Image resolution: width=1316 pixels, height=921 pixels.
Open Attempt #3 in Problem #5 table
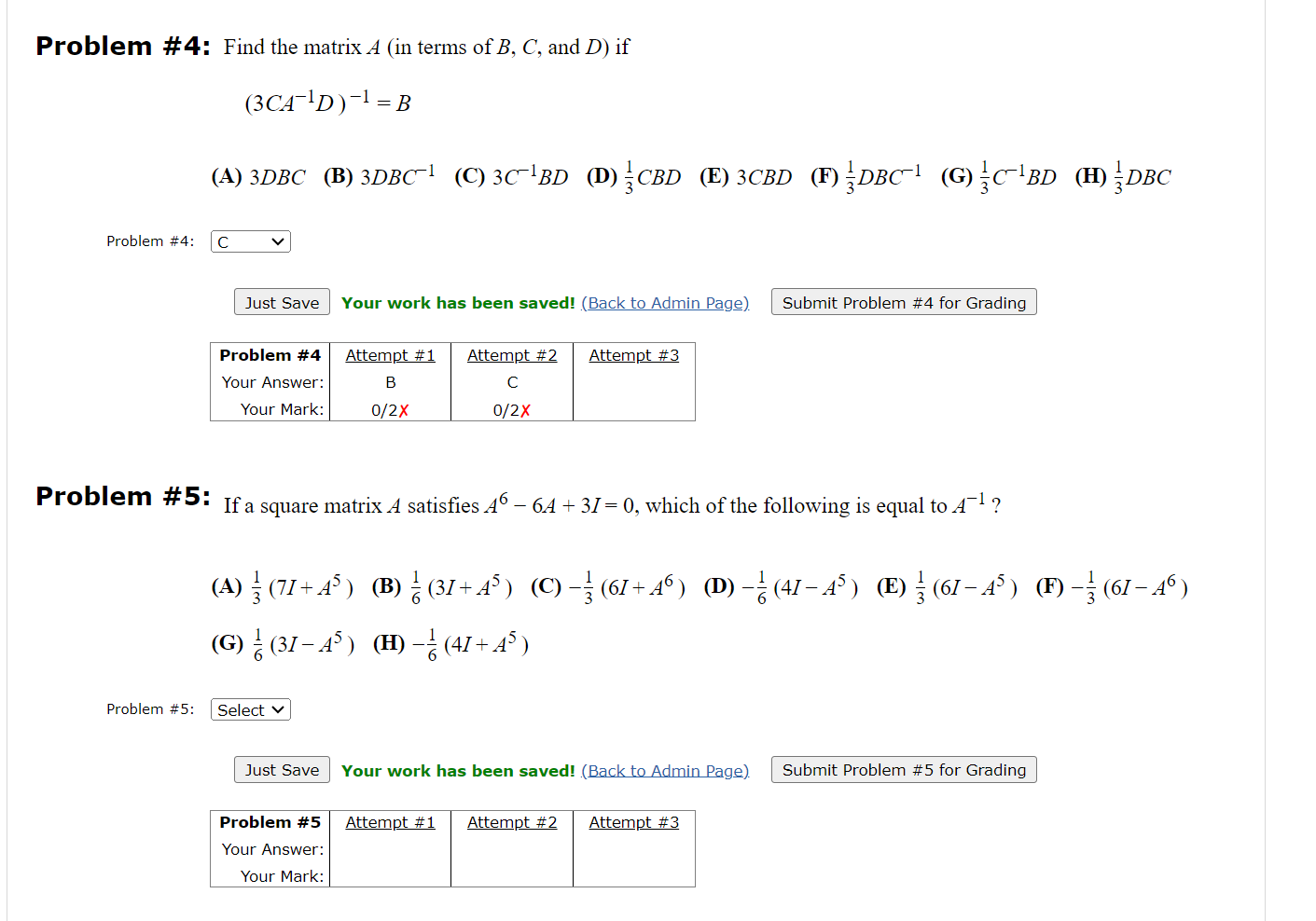[x=633, y=821]
